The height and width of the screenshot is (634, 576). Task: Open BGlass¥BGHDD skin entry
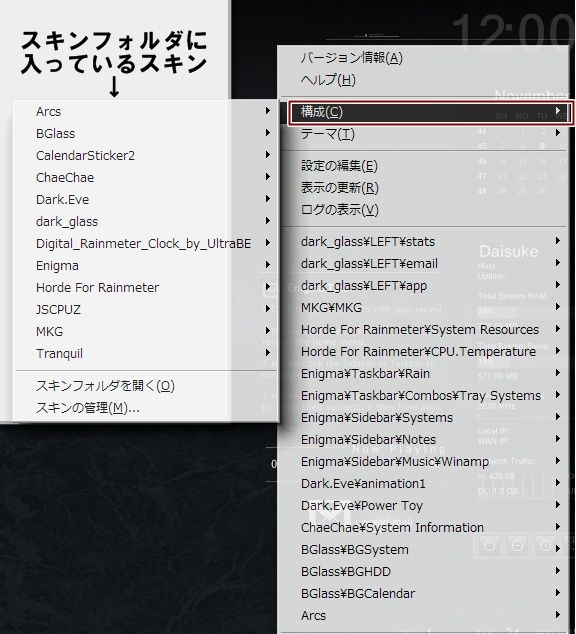coord(424,572)
